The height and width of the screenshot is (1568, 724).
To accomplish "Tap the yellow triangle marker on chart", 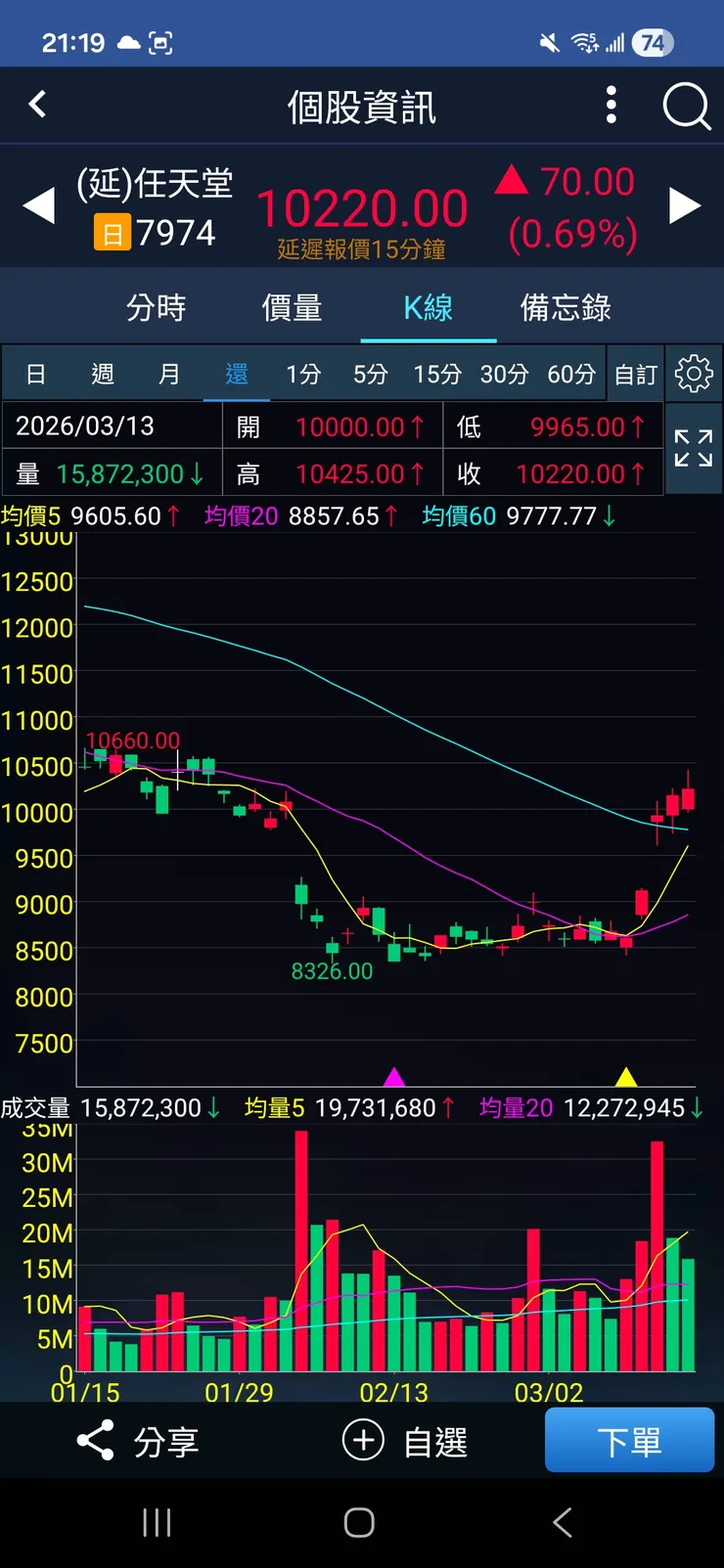I will (626, 1077).
